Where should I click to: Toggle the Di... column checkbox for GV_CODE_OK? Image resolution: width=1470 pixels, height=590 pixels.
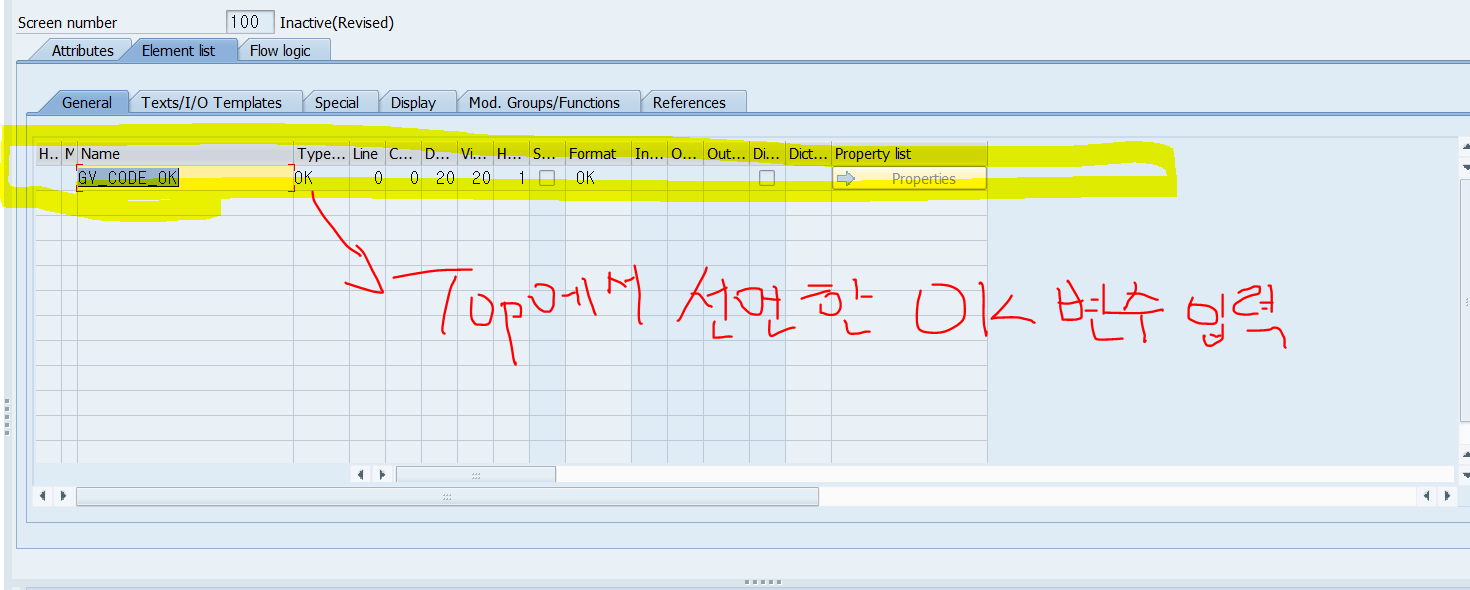point(767,178)
